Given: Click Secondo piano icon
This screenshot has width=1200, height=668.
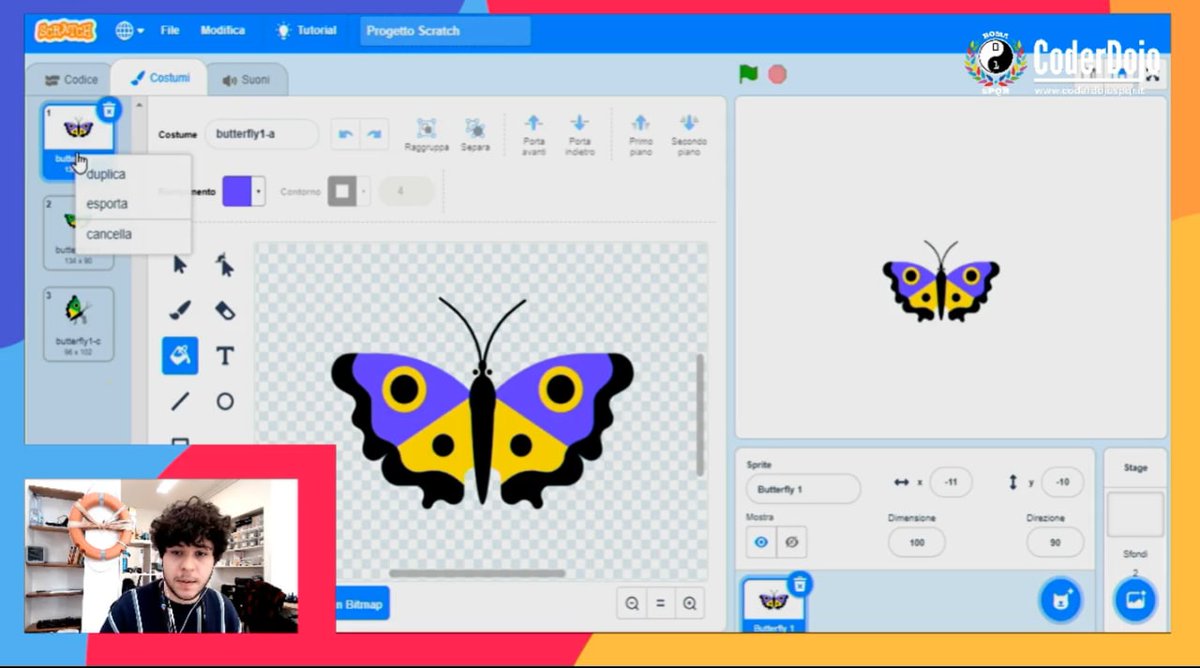Looking at the screenshot, I should click(x=689, y=123).
